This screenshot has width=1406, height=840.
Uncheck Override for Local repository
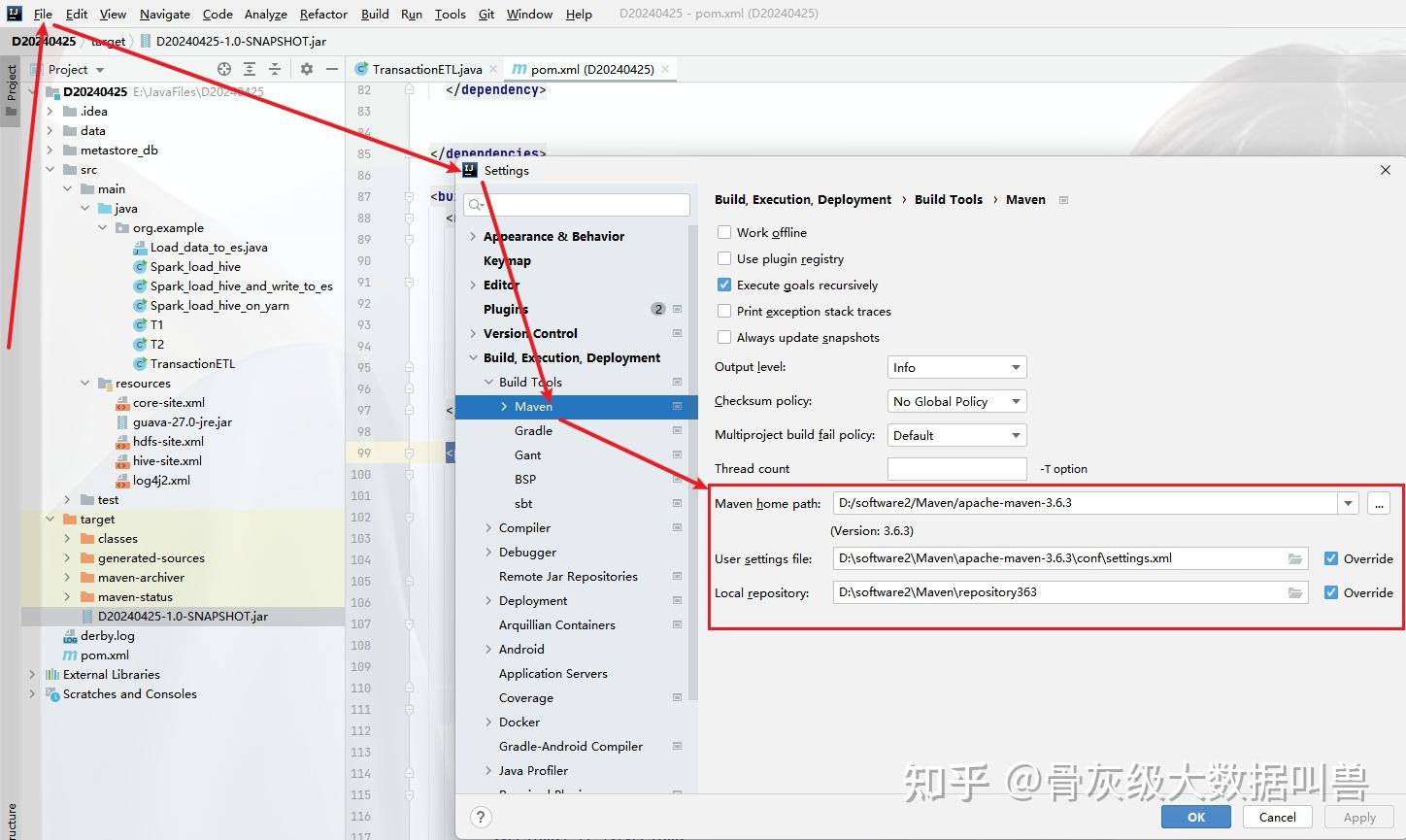1331,592
